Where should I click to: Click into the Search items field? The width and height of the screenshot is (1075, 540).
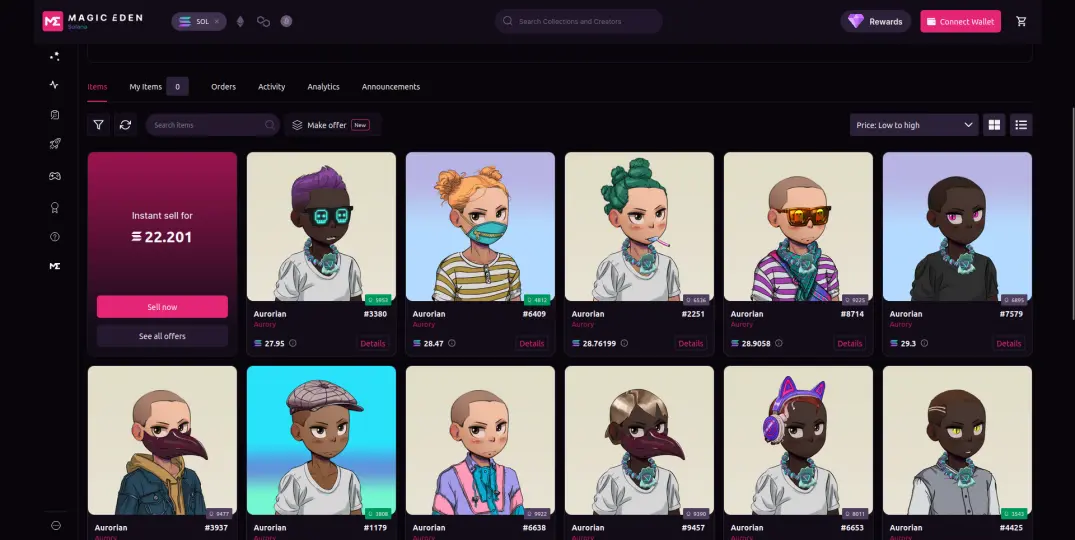(213, 125)
